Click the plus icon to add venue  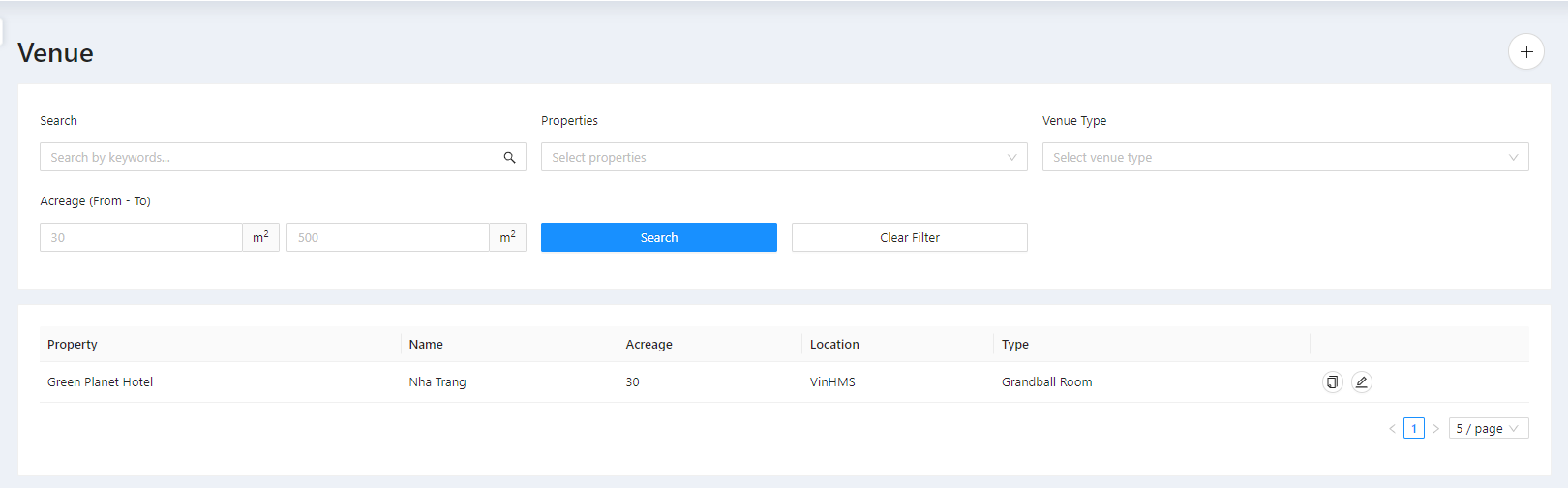pos(1525,52)
